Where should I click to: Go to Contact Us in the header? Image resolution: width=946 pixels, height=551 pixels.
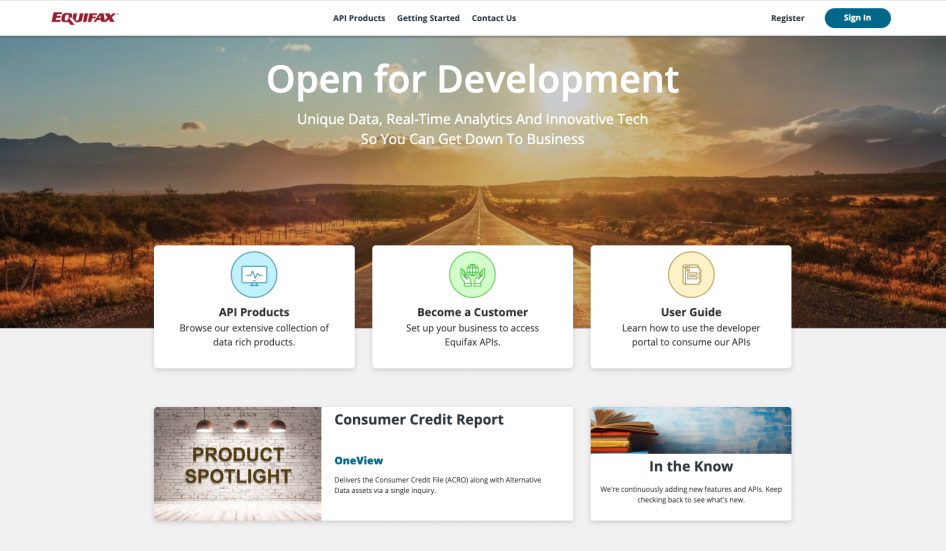[494, 18]
